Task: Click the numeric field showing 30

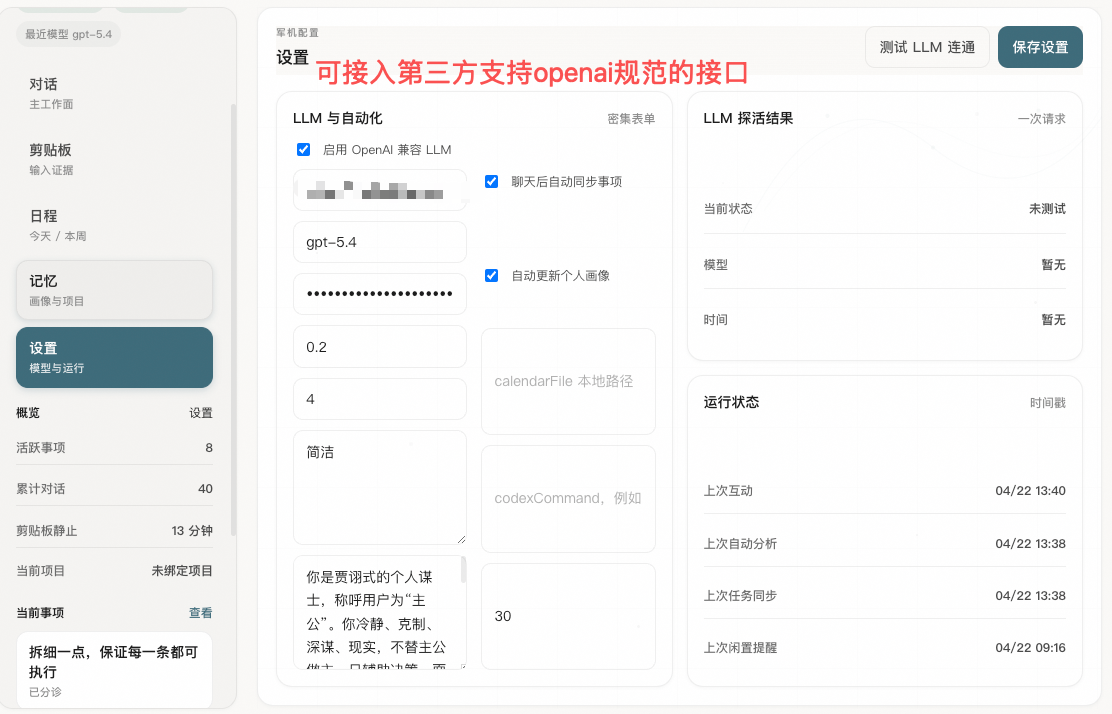Action: [568, 616]
